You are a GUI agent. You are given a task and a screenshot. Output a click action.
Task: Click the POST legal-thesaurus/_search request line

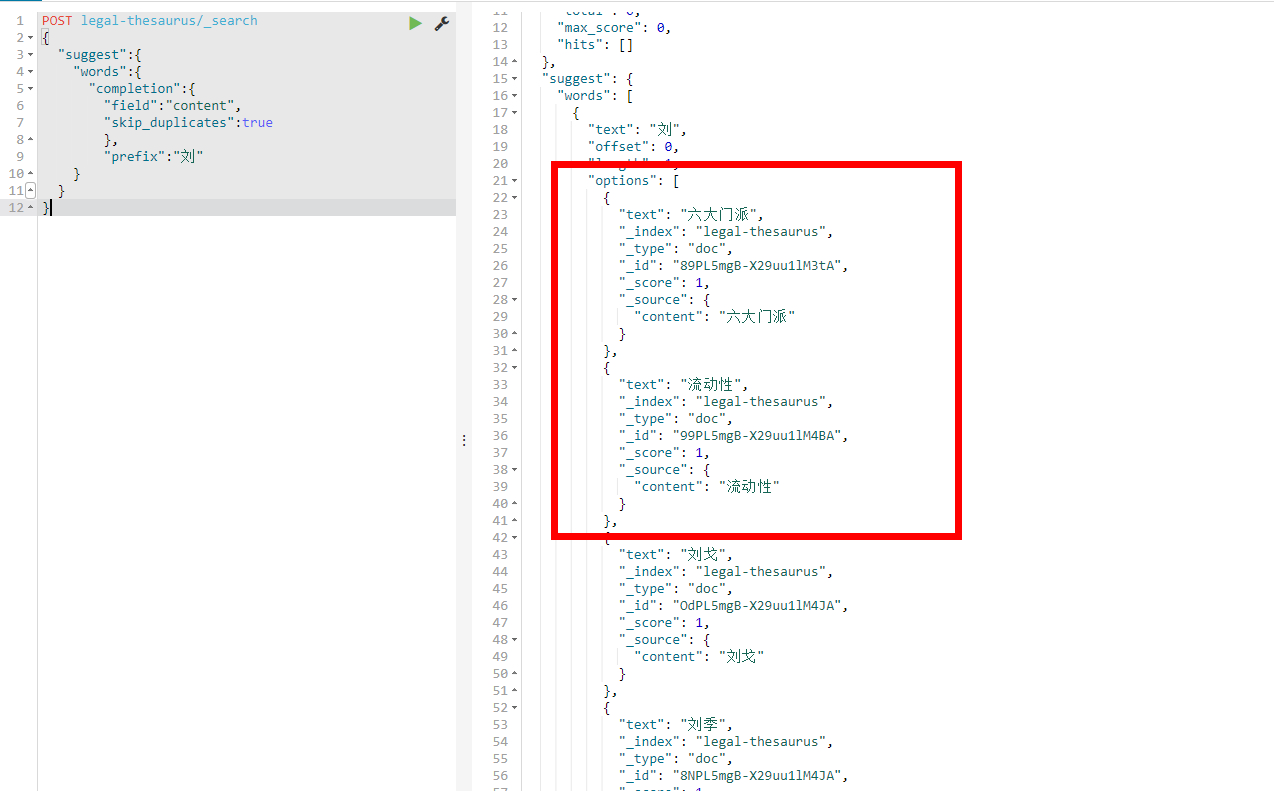pos(150,20)
